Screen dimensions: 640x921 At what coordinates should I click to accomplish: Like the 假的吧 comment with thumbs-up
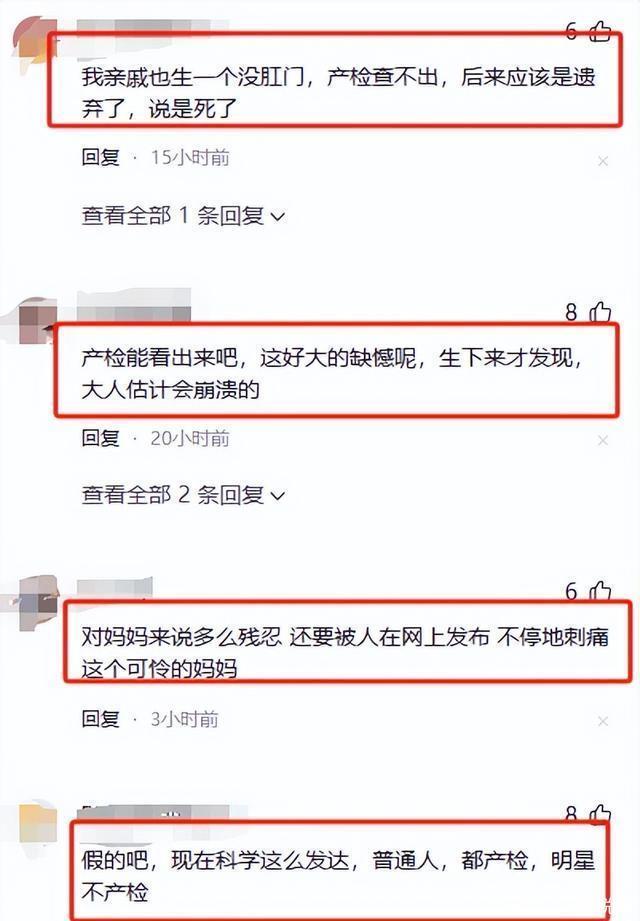tap(600, 814)
